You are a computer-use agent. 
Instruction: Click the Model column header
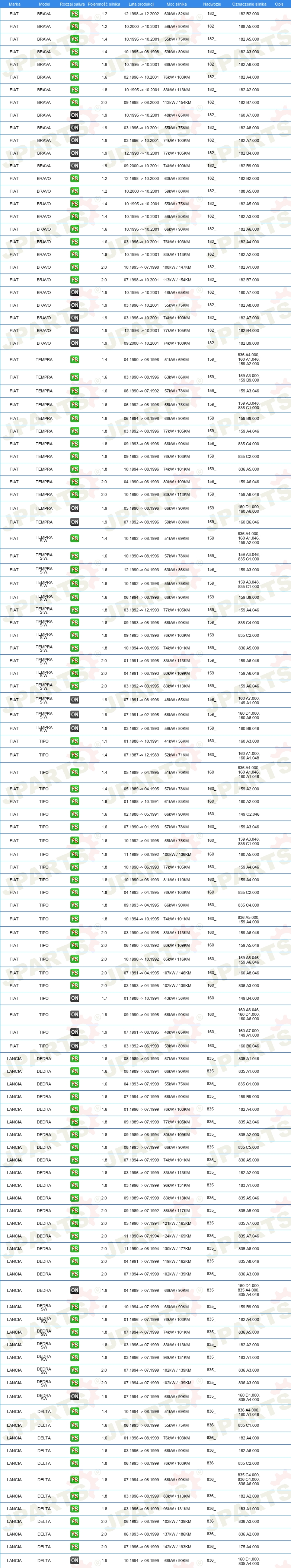pyautogui.click(x=44, y=4)
